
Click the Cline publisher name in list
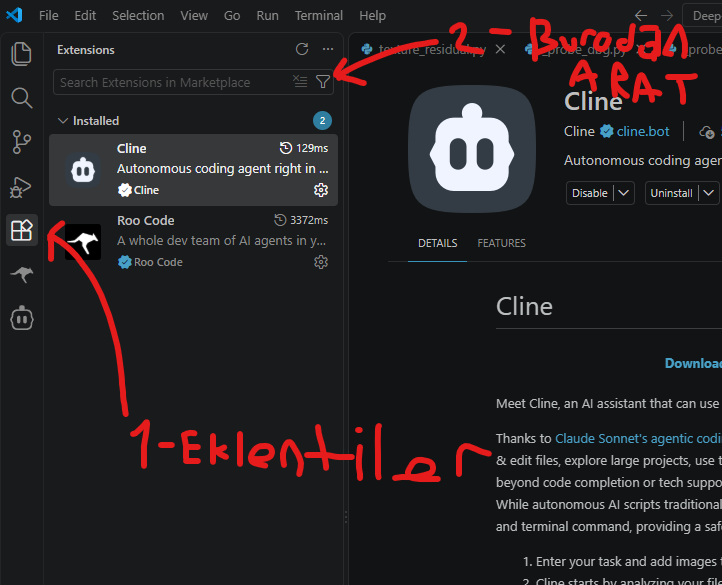click(146, 190)
